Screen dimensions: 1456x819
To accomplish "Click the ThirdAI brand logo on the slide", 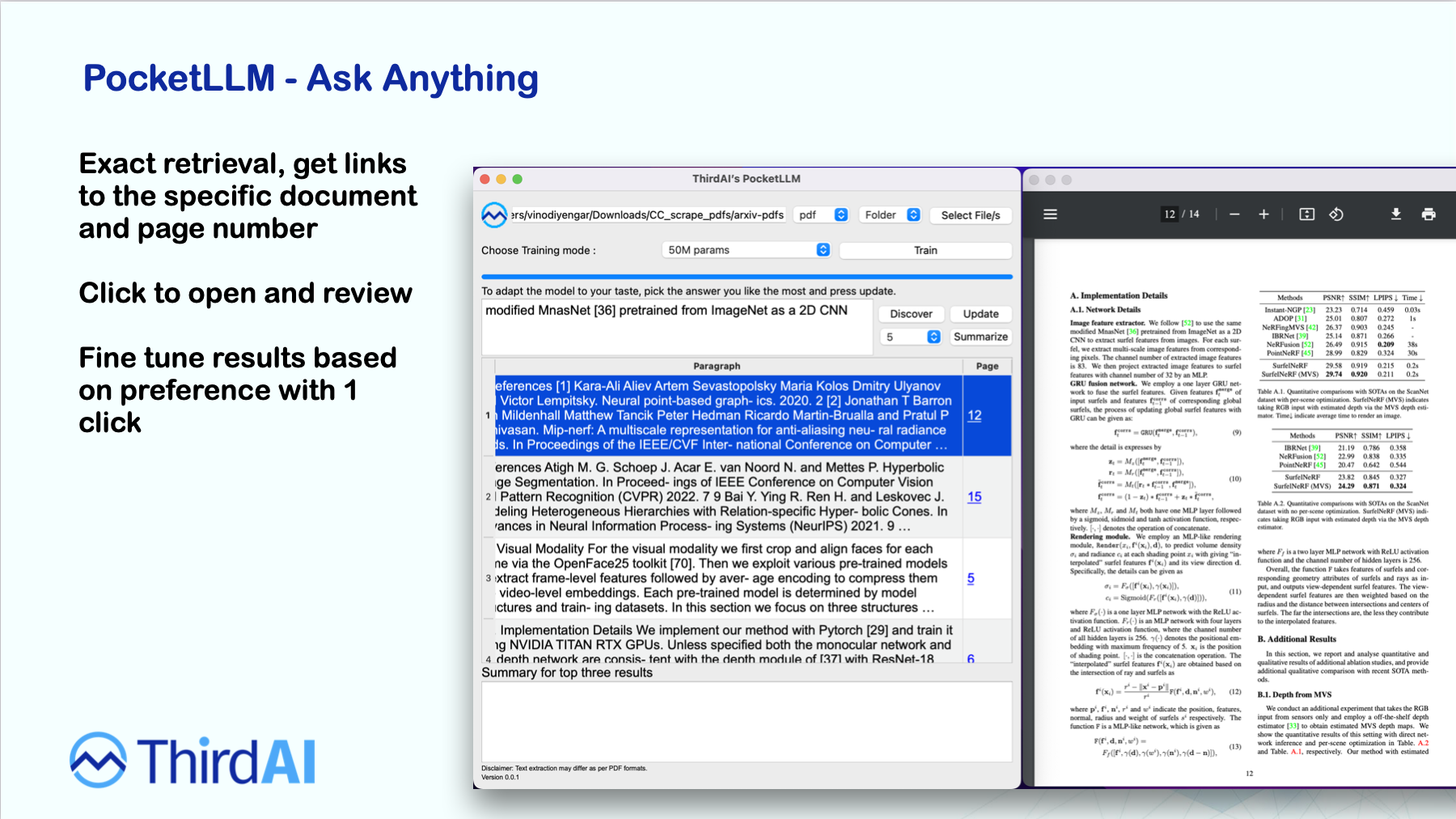I will (193, 760).
